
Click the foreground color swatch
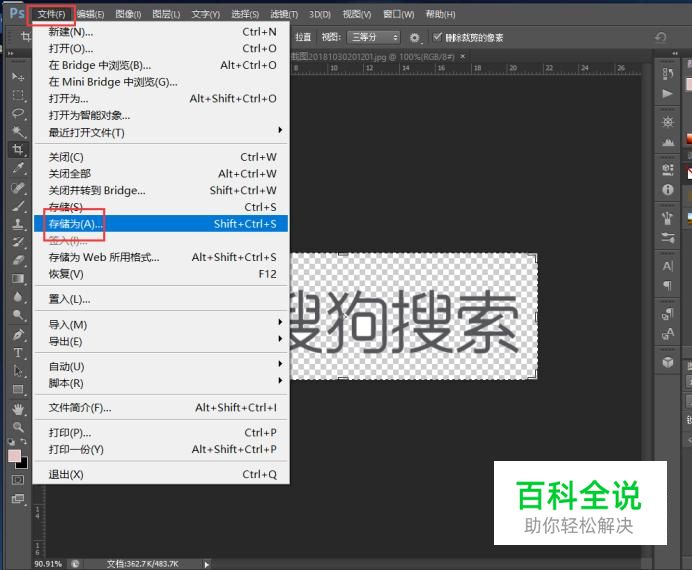click(14, 456)
